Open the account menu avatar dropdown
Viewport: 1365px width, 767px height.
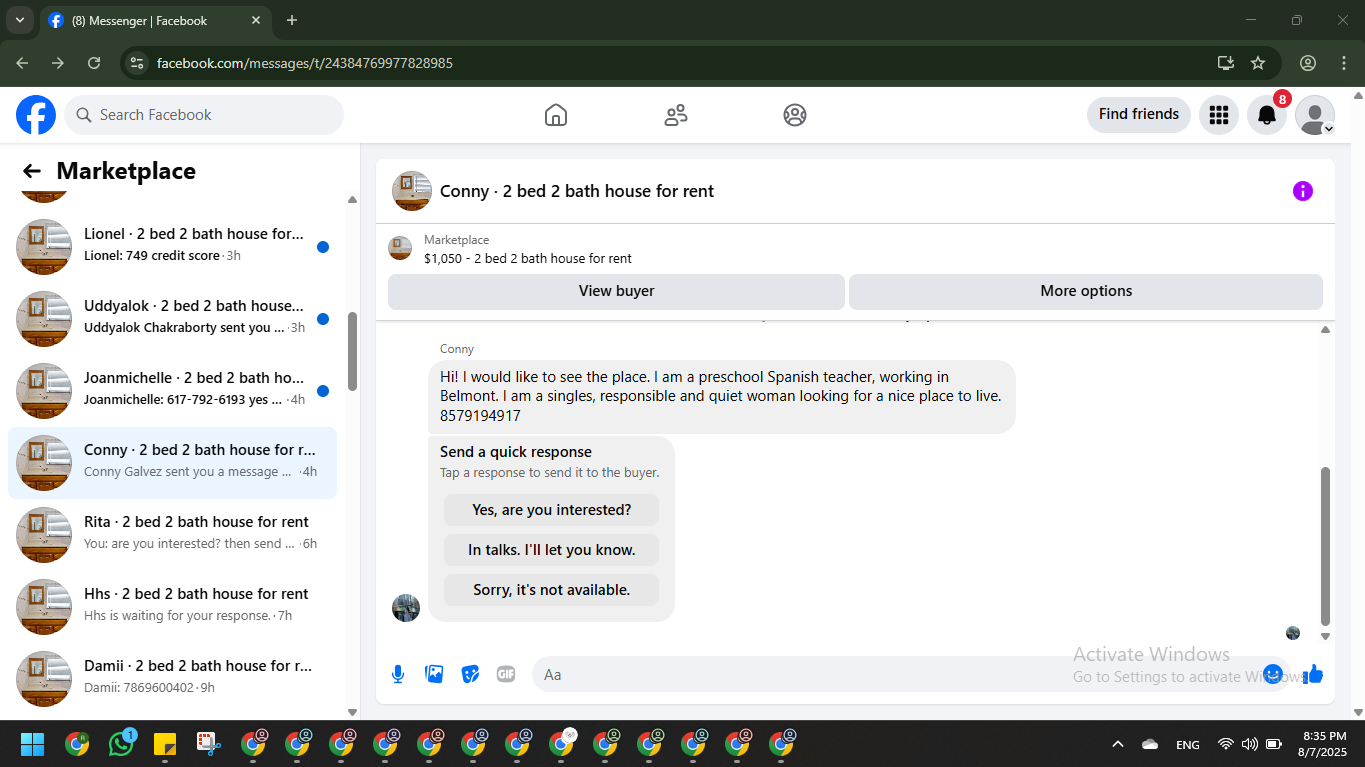click(1315, 115)
